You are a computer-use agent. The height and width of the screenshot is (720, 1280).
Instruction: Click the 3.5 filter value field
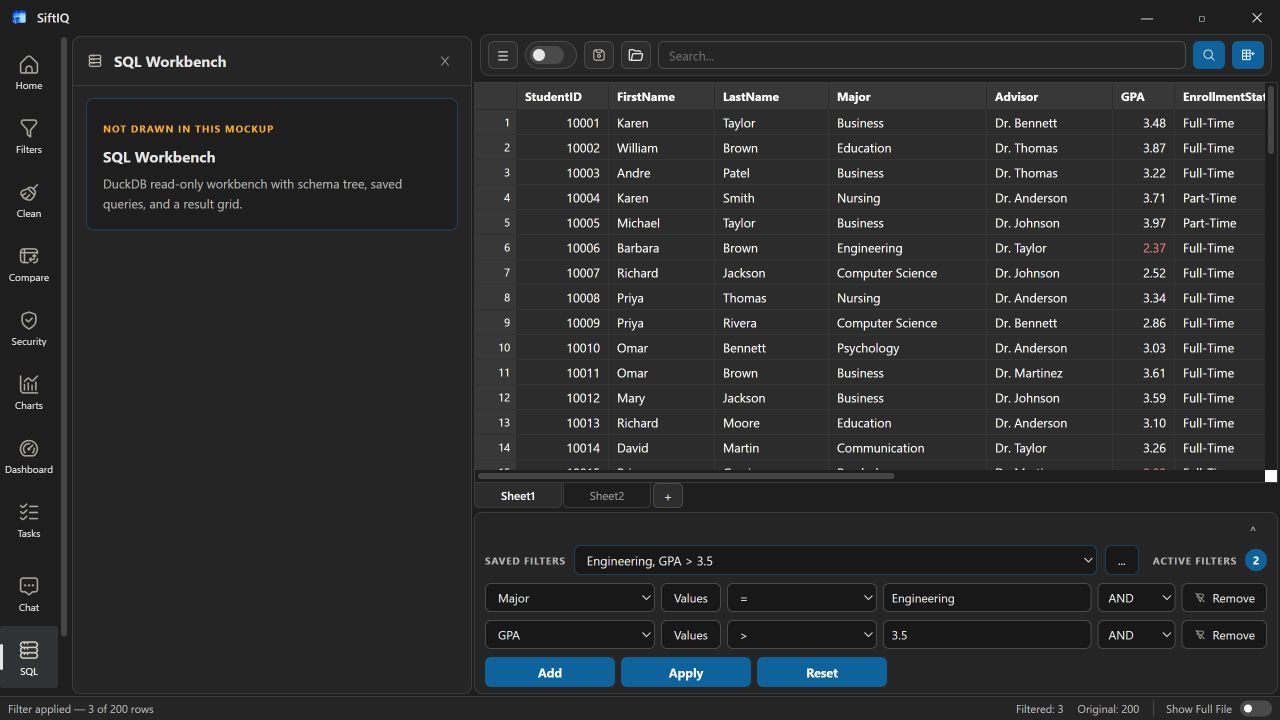tap(987, 635)
